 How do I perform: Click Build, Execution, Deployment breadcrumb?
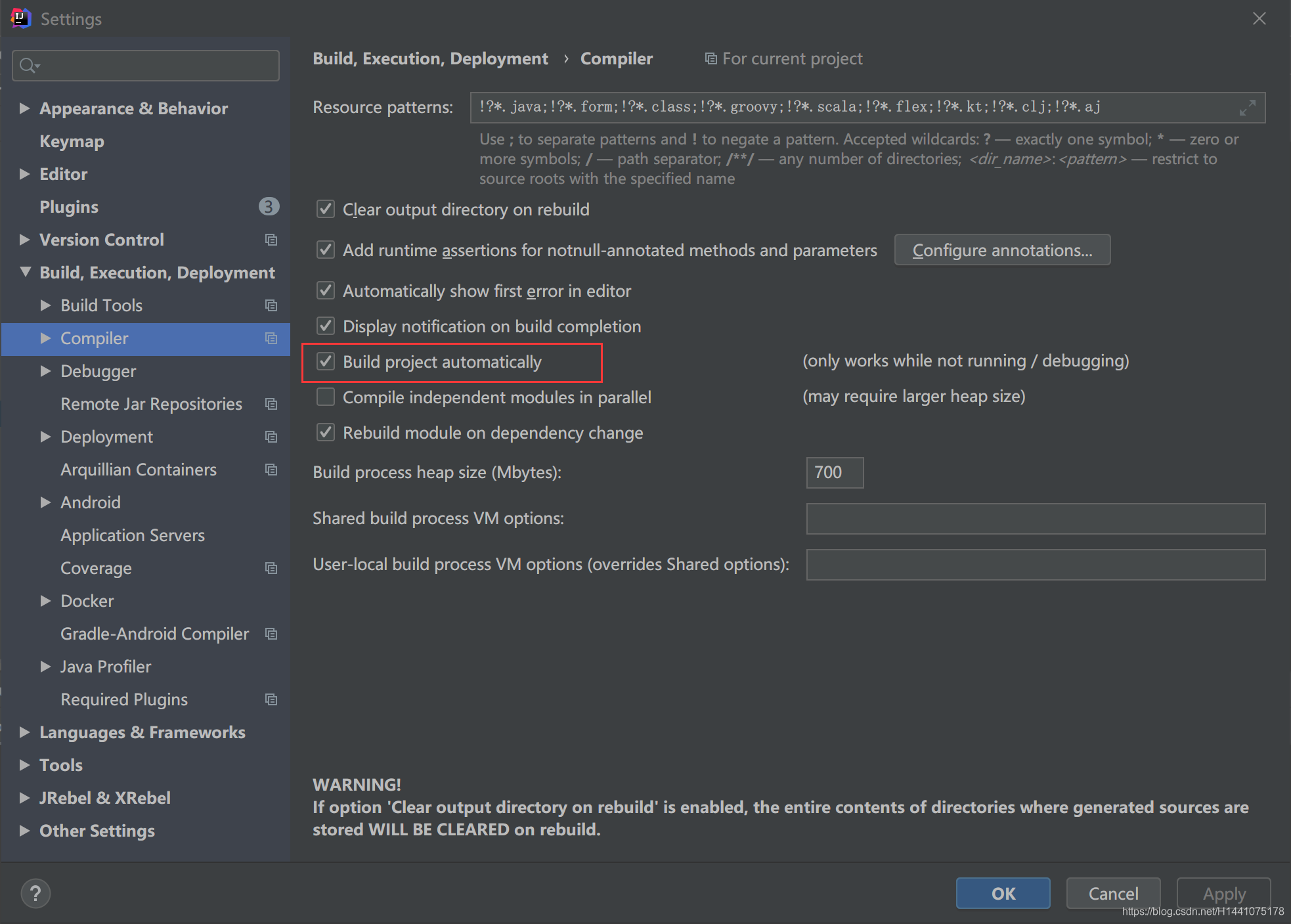point(430,58)
